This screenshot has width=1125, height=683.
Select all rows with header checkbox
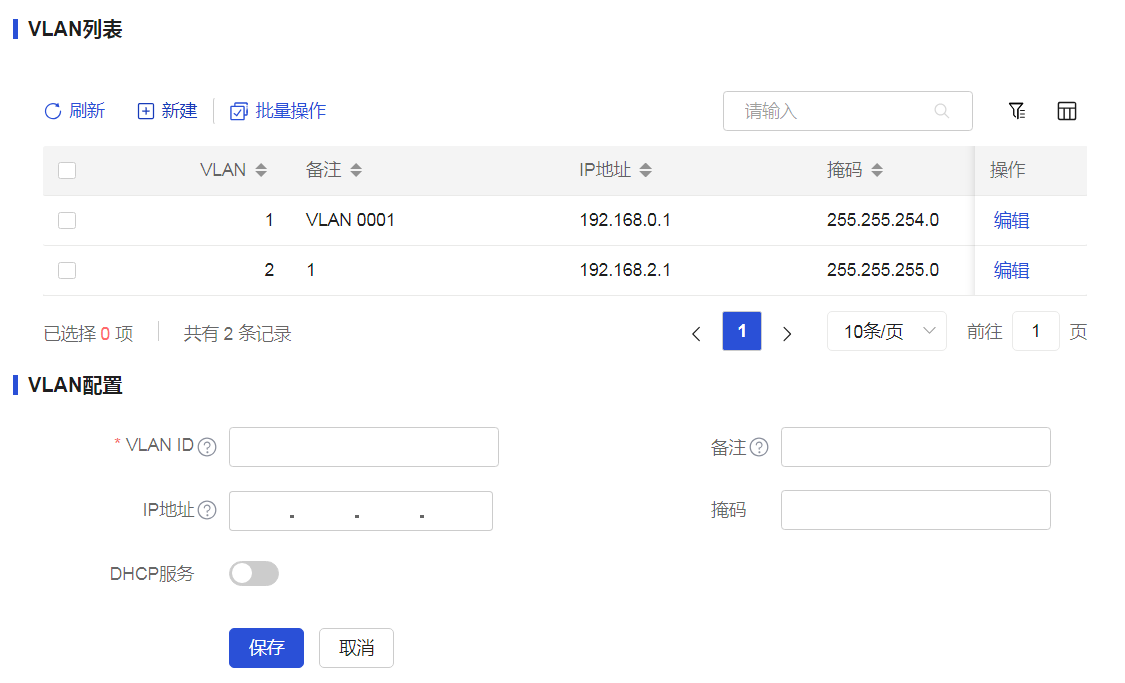click(x=67, y=170)
